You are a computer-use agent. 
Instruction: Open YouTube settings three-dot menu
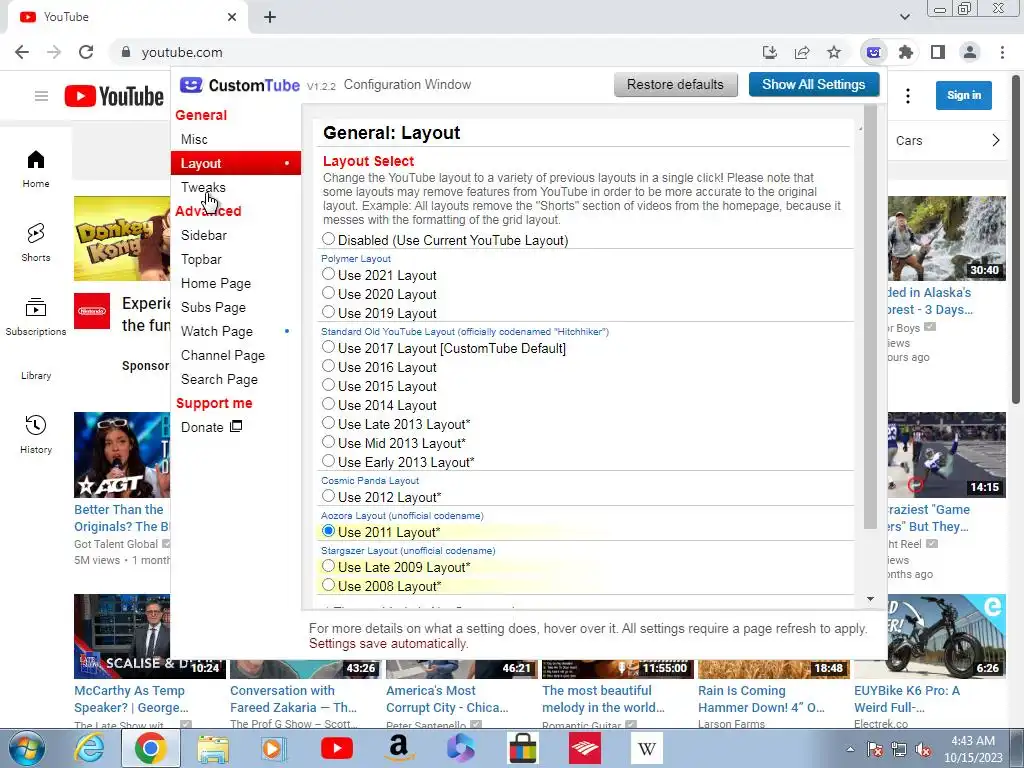pos(908,97)
